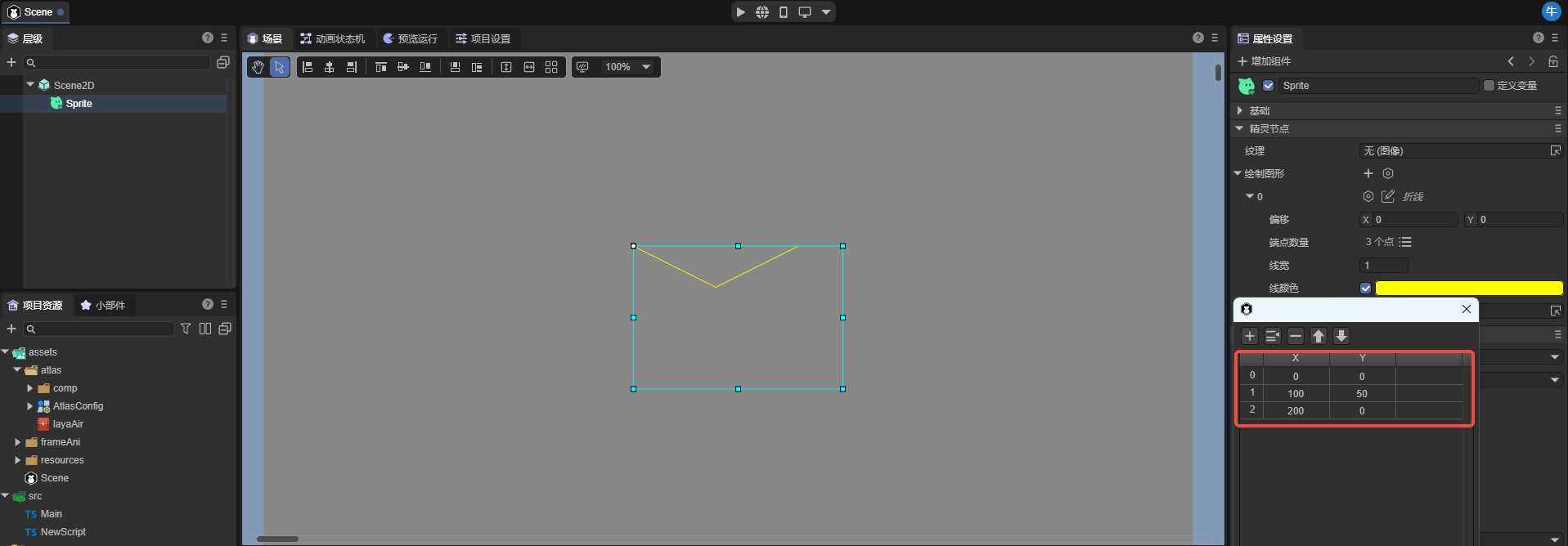
Task: Remove the selected point with minus button
Action: click(1296, 336)
